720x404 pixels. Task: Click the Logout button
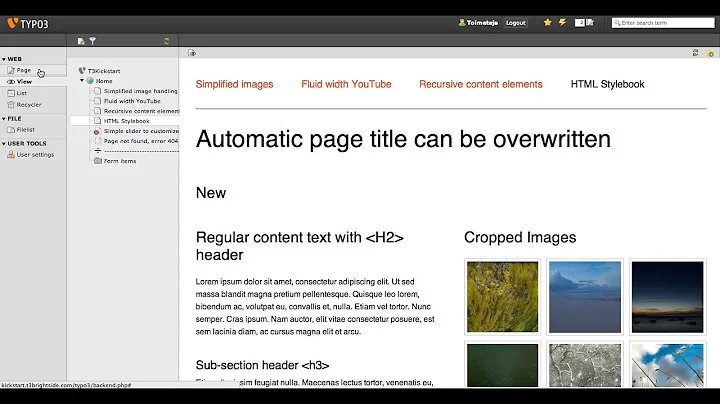pyautogui.click(x=516, y=22)
